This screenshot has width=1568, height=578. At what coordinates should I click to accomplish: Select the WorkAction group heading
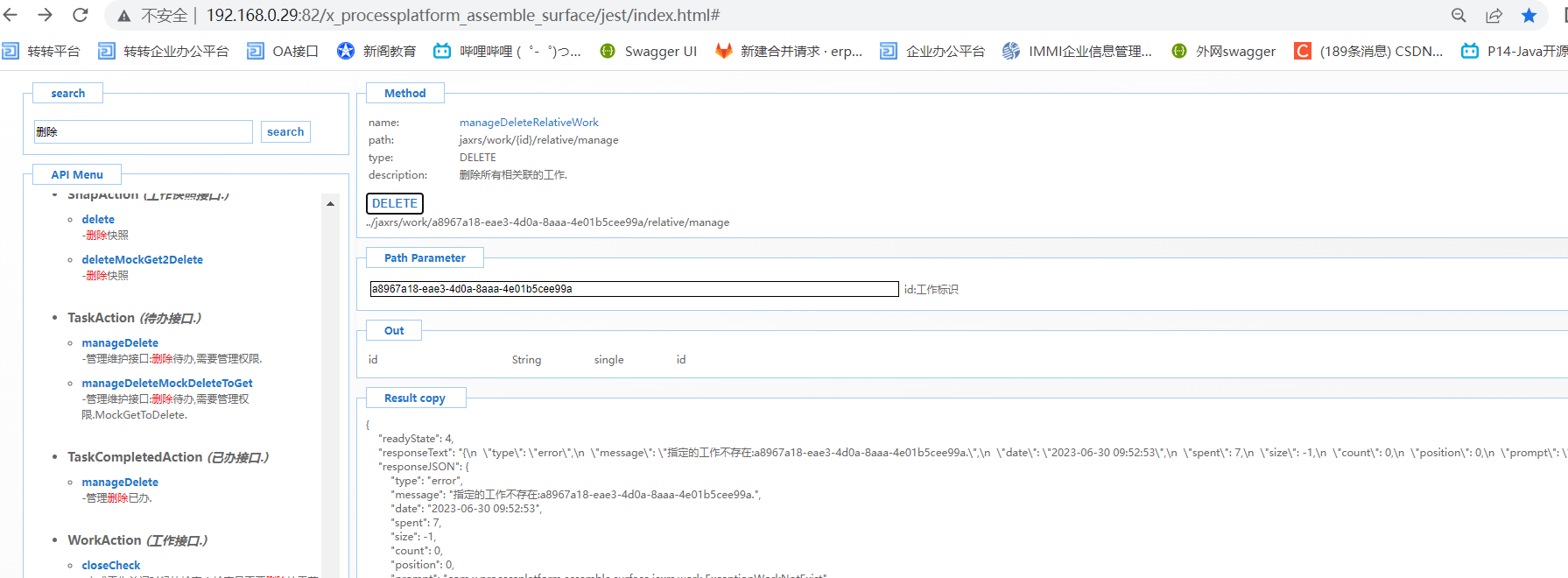point(137,540)
